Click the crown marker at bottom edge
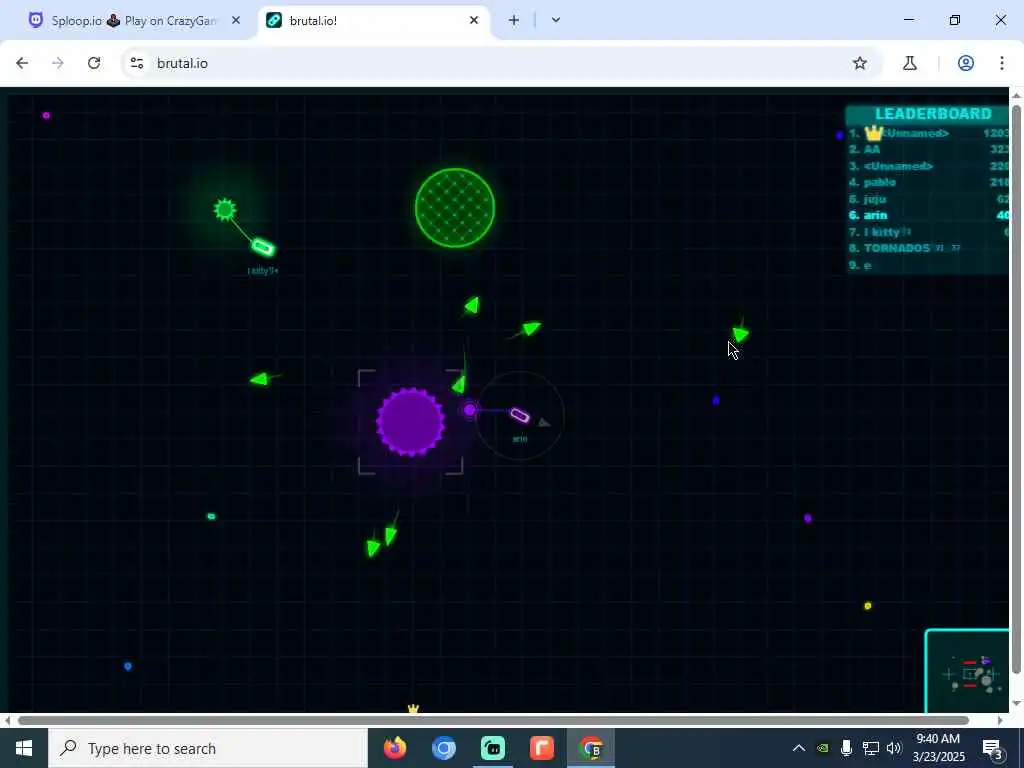This screenshot has width=1024, height=768. 413,709
